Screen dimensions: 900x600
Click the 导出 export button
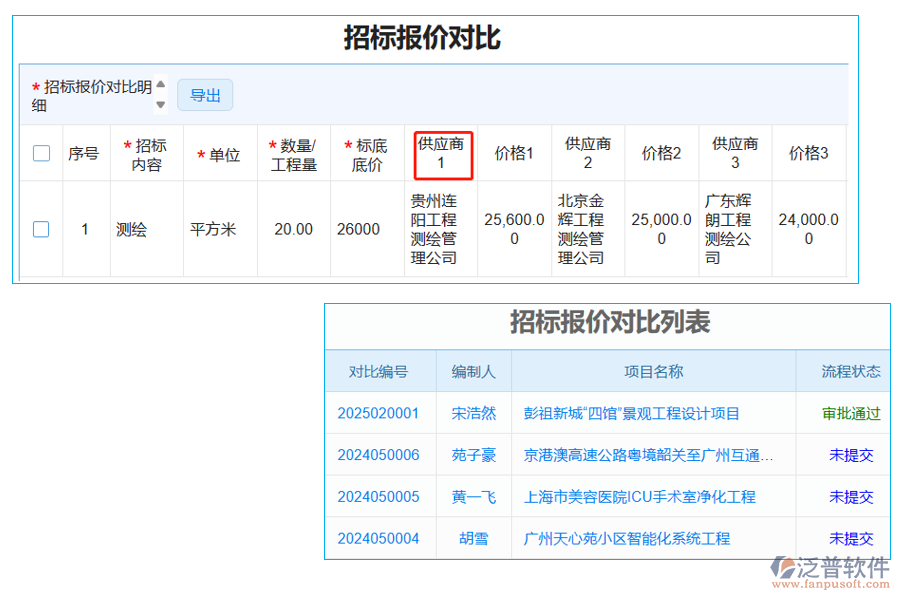205,95
